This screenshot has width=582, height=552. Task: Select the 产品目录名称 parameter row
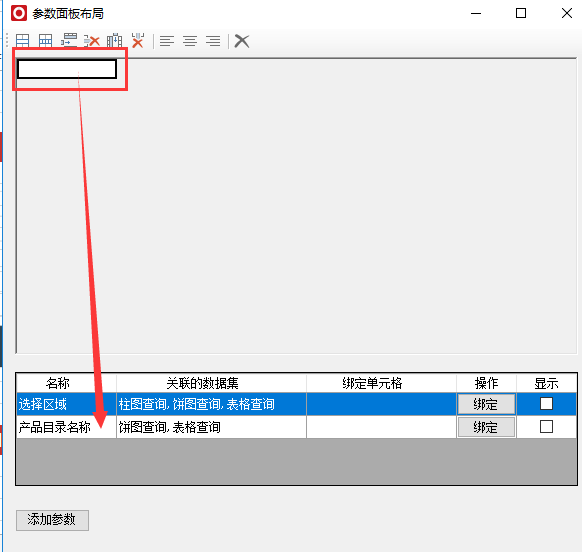[x=296, y=427]
